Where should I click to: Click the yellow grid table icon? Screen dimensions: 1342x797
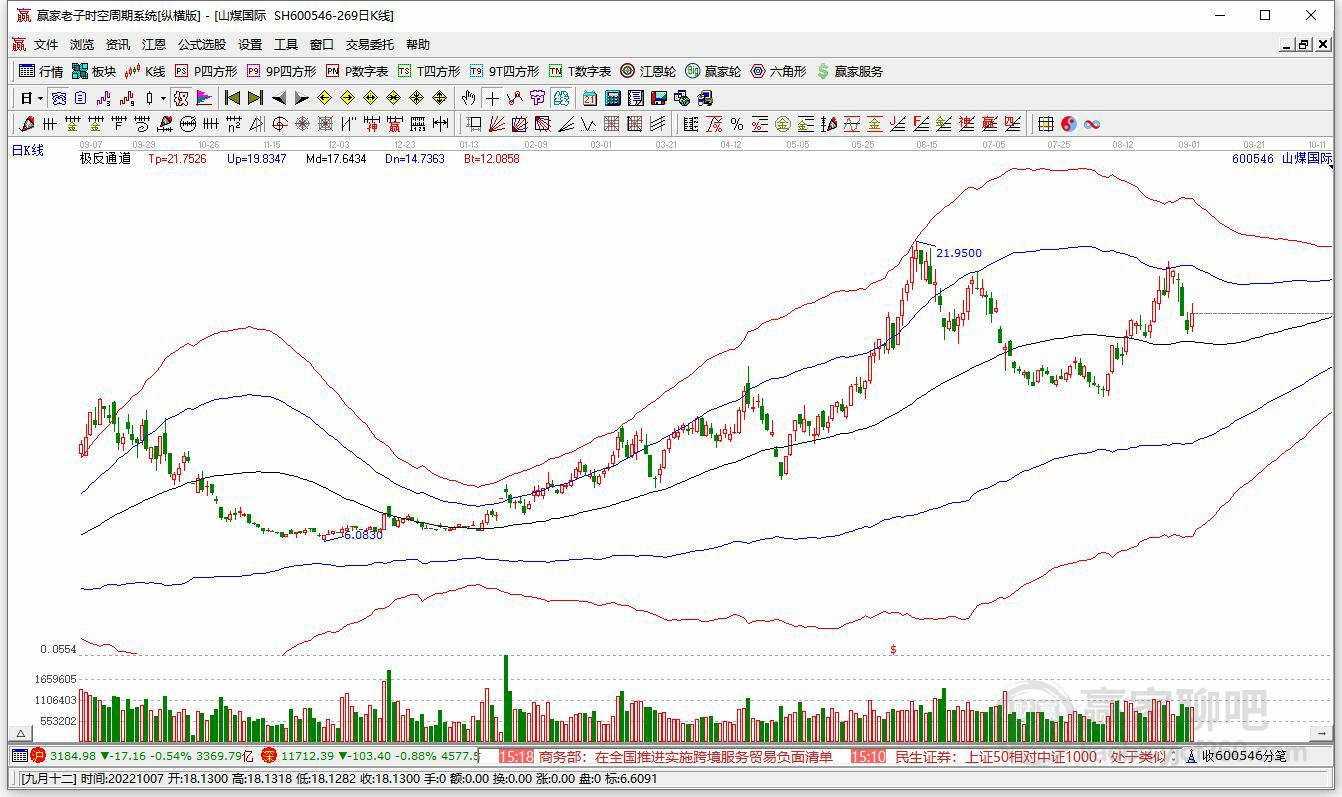(x=1045, y=124)
